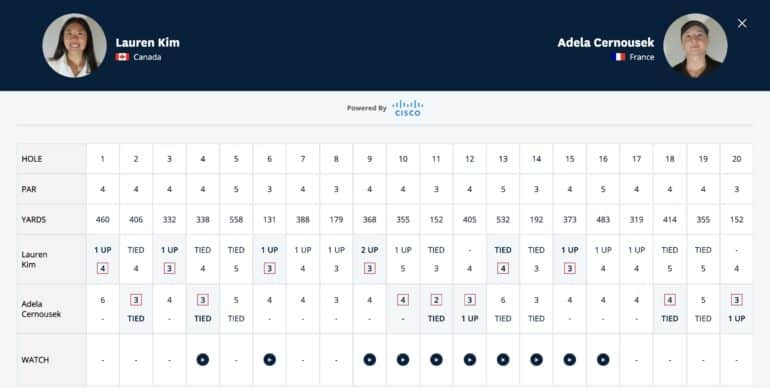Open the Lauren Kim player name link
This screenshot has width=770, height=388.
pos(147,43)
